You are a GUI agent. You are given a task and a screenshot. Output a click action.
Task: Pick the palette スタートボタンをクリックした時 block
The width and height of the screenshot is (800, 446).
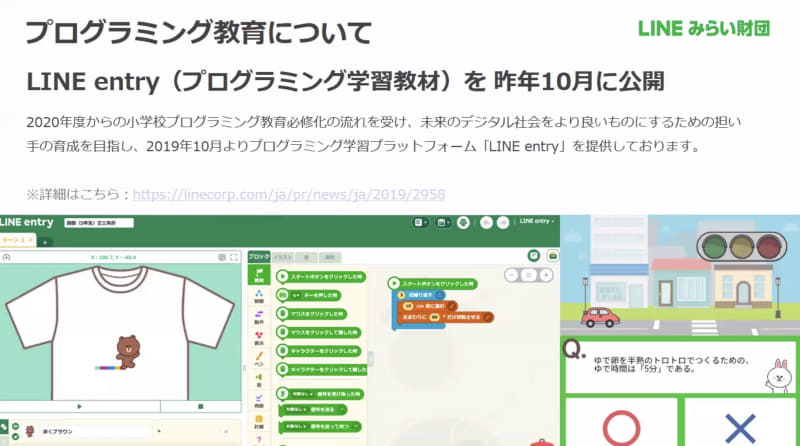[321, 277]
